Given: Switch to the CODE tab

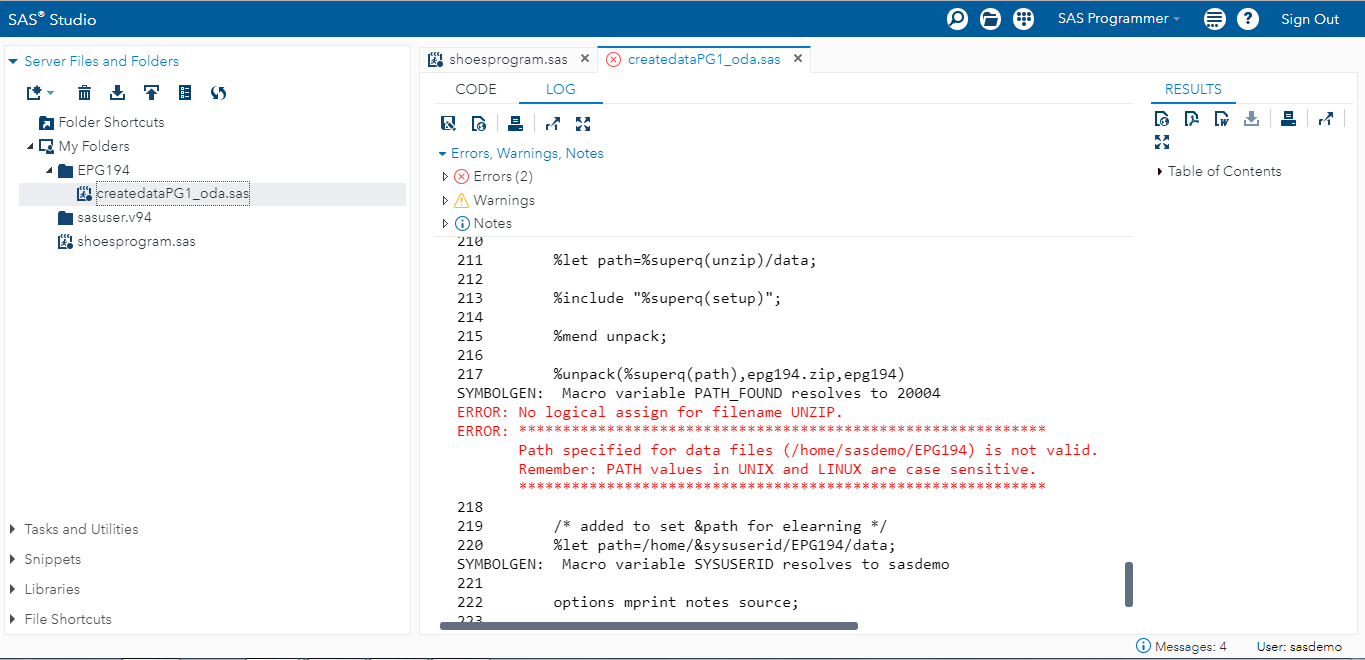Looking at the screenshot, I should [x=476, y=89].
